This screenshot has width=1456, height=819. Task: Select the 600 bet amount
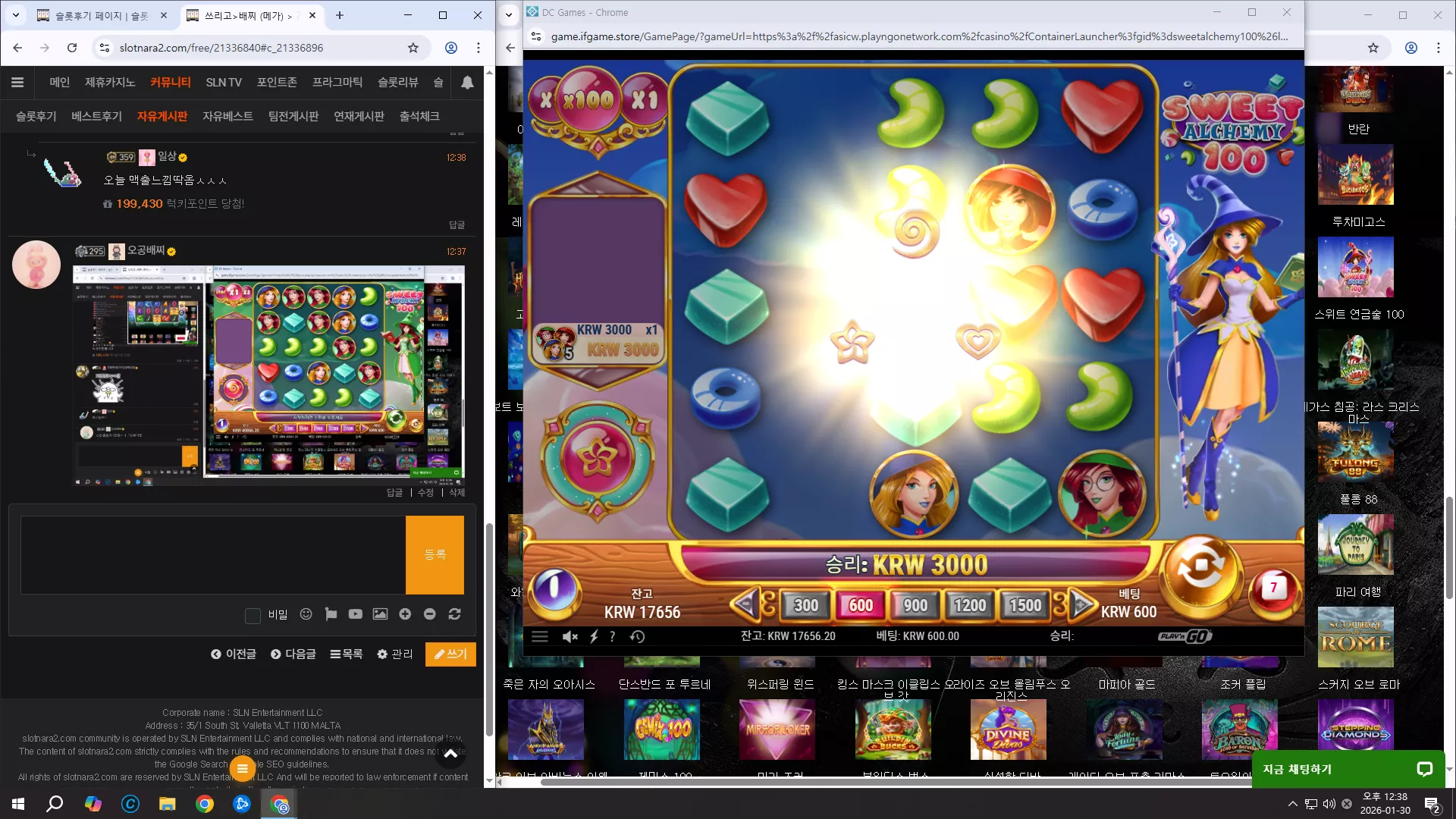pyautogui.click(x=861, y=605)
